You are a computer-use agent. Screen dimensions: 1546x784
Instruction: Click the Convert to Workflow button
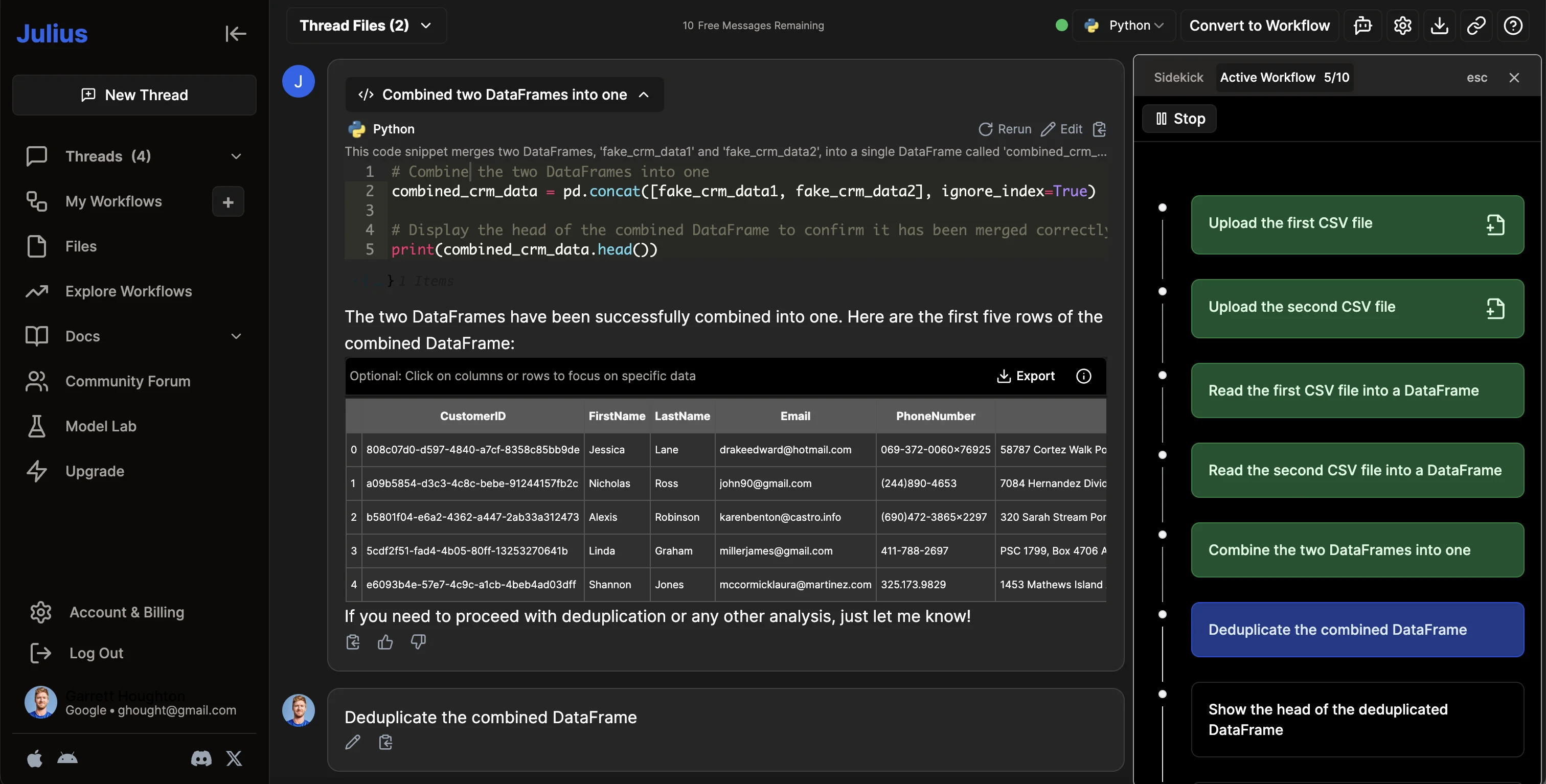(x=1259, y=26)
